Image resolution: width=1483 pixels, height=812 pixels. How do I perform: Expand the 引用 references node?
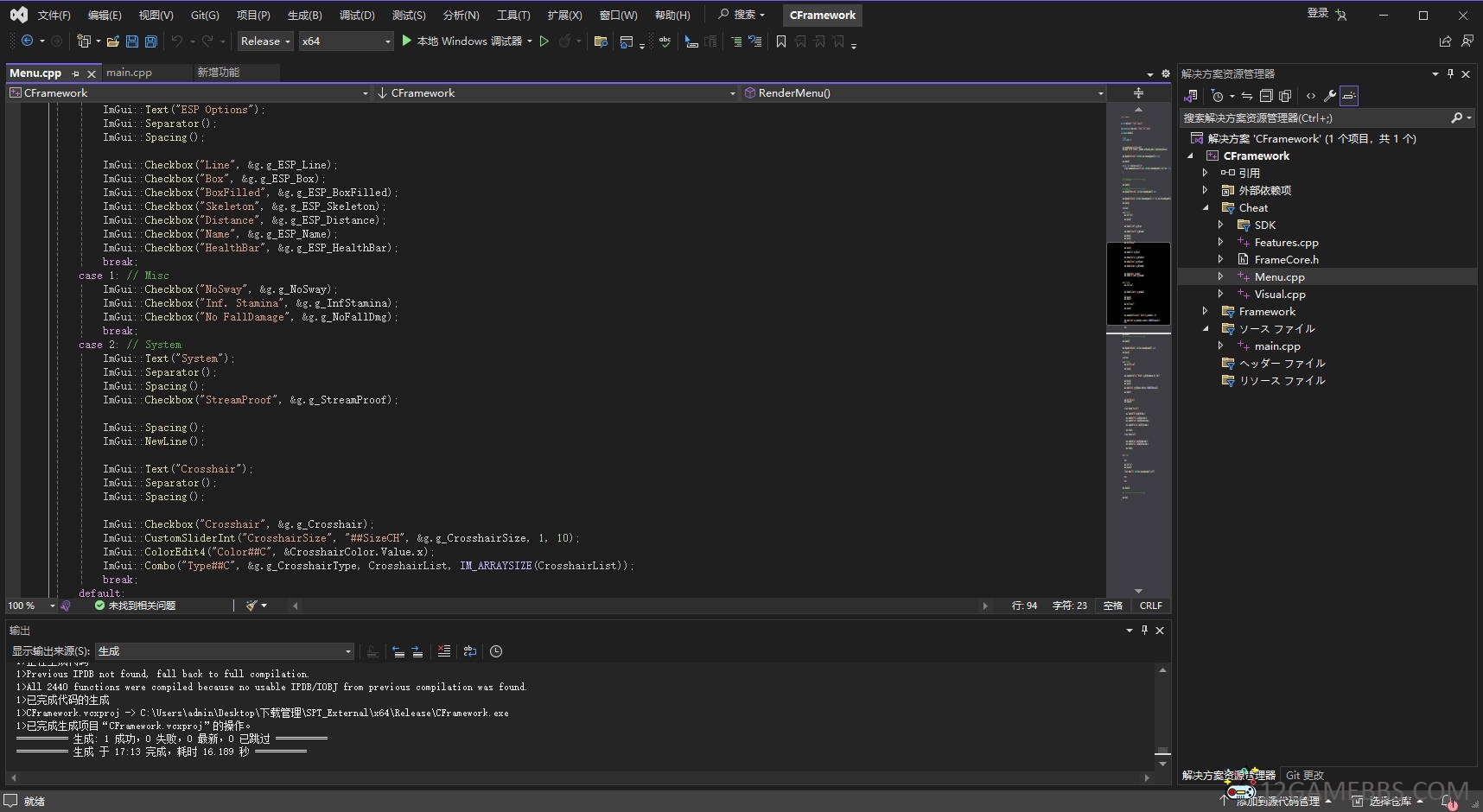(1206, 173)
